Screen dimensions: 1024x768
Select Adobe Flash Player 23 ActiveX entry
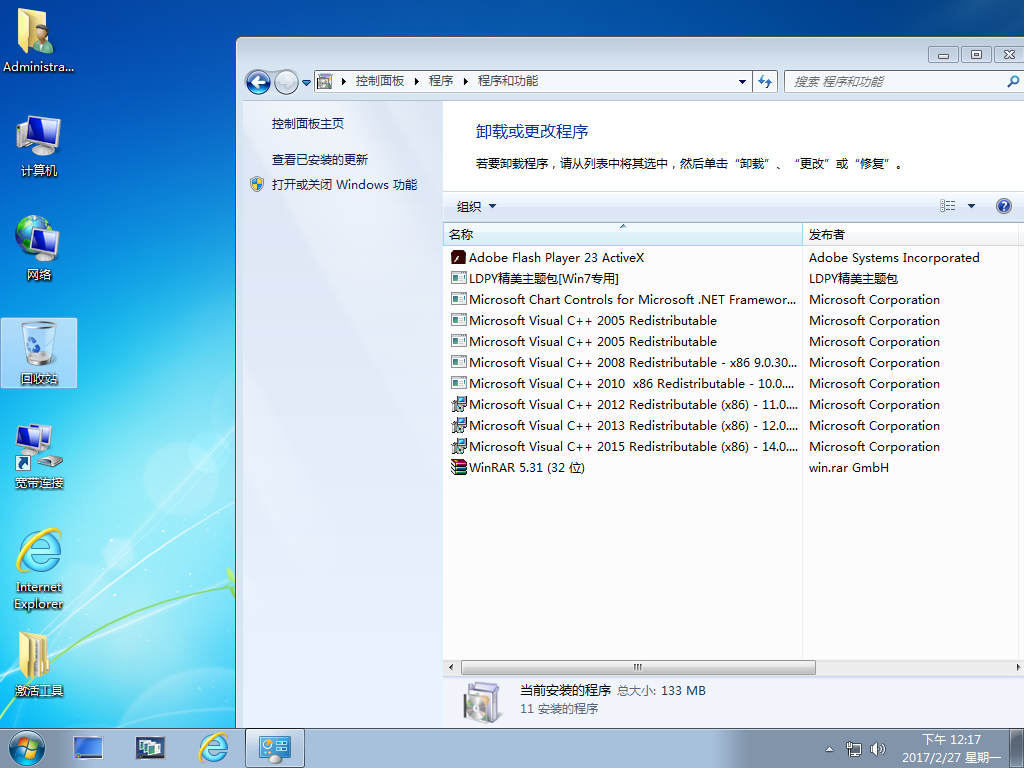556,257
